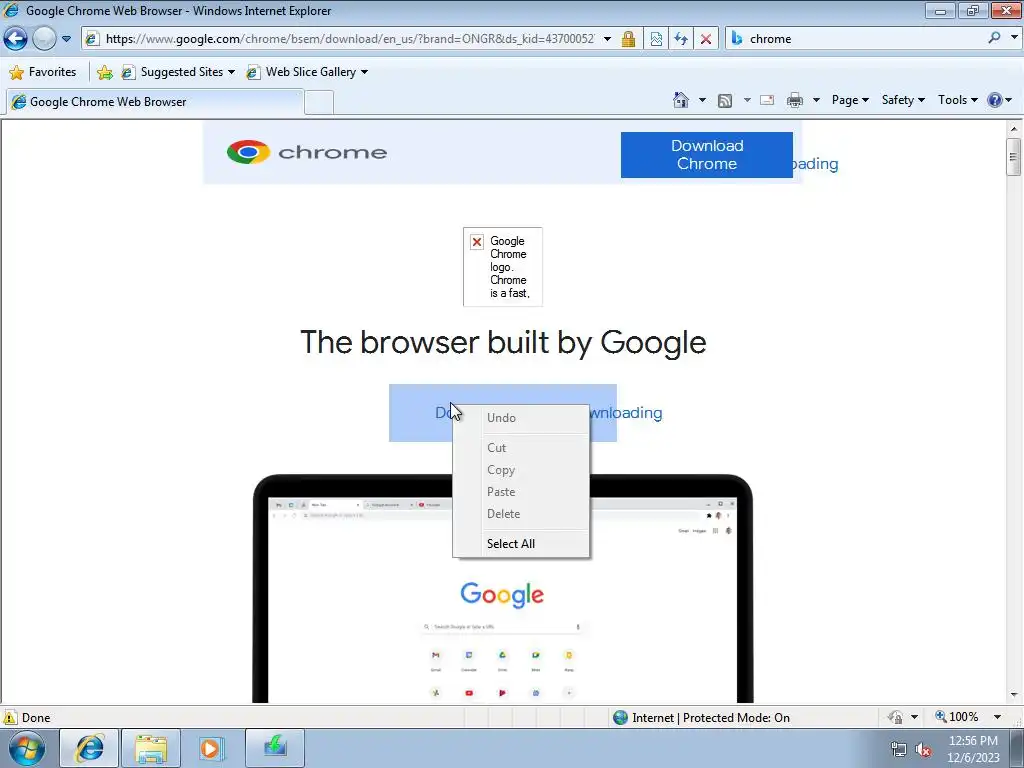Click the status bar warning icon
The image size is (1024, 768).
coord(10,717)
